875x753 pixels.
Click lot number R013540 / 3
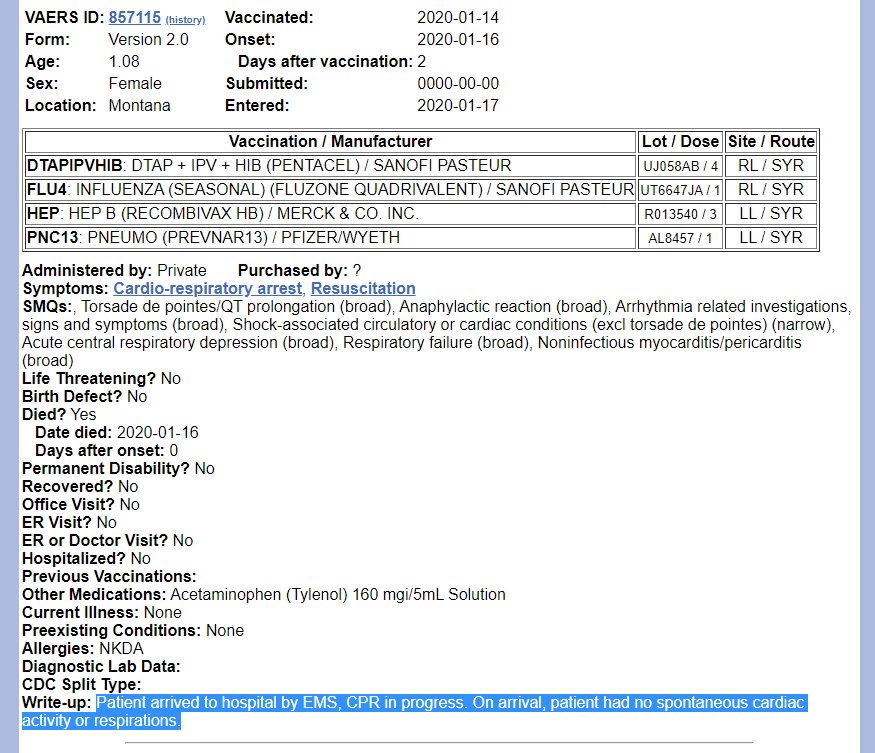680,214
